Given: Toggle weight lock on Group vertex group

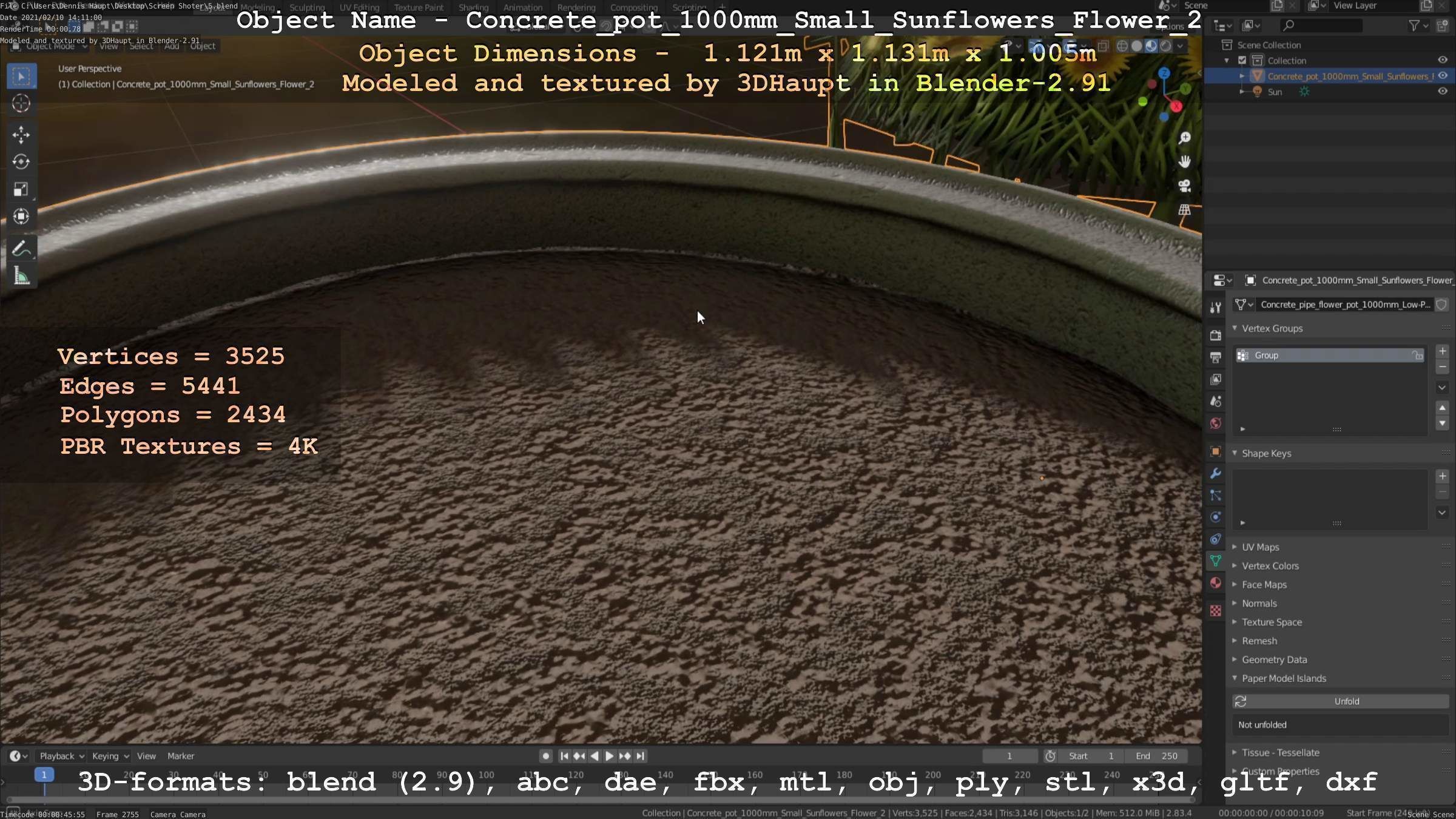Looking at the screenshot, I should coord(1417,356).
